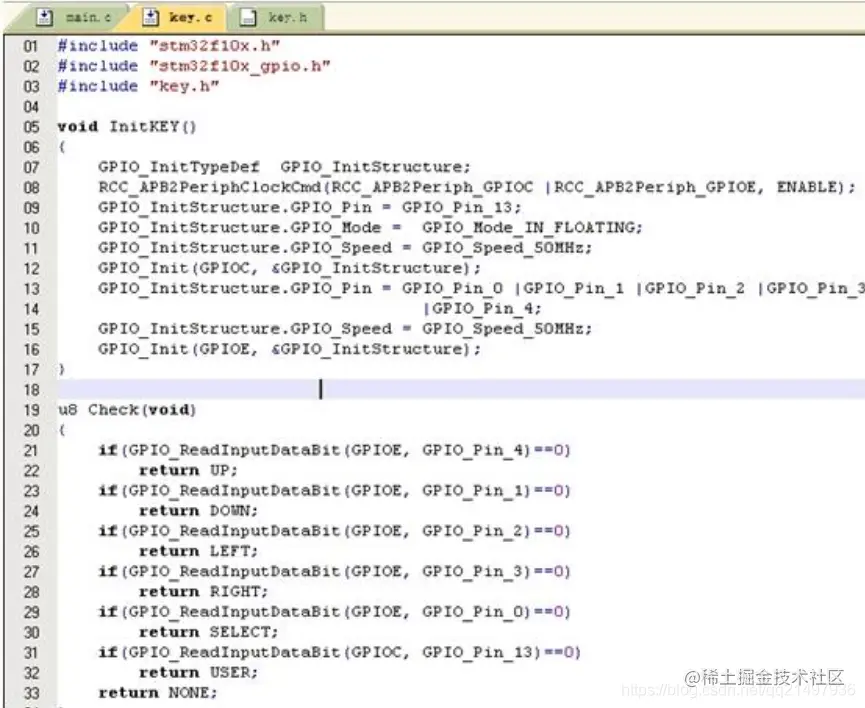Click the RCC_APB2PeriphClockCmd call line
Screen dimensions: 865x708
pos(477,187)
